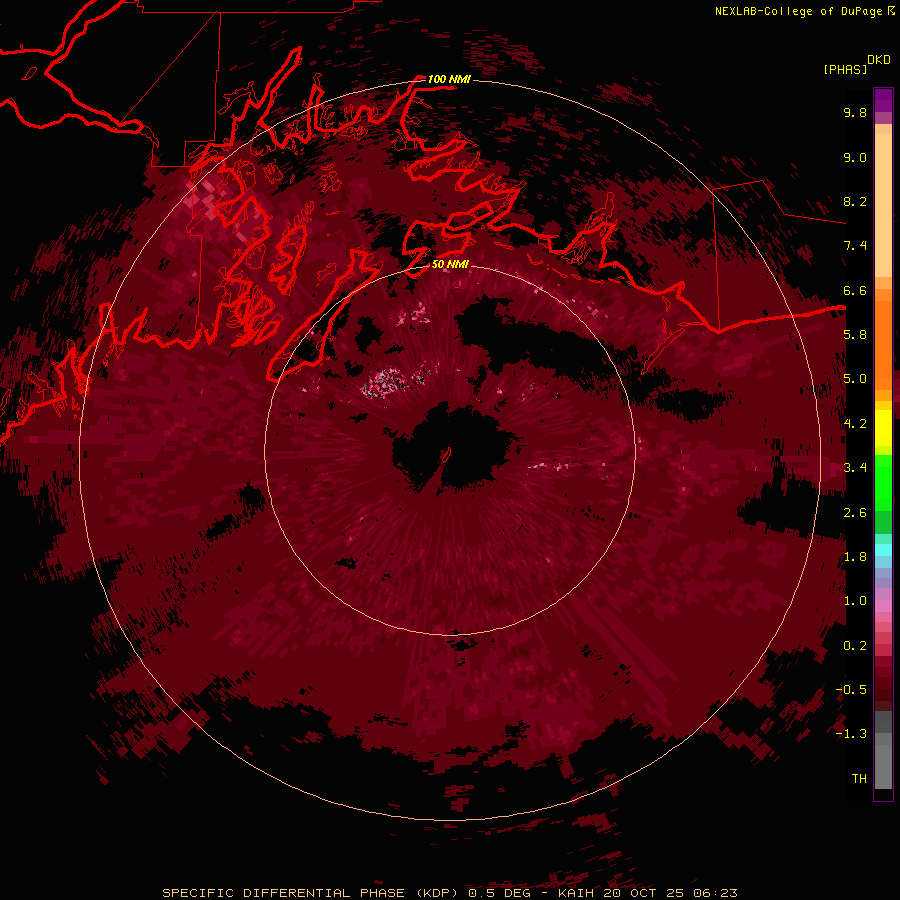This screenshot has height=900, width=900.
Task: Click the 7.4 value on color scale
Action: click(855, 246)
